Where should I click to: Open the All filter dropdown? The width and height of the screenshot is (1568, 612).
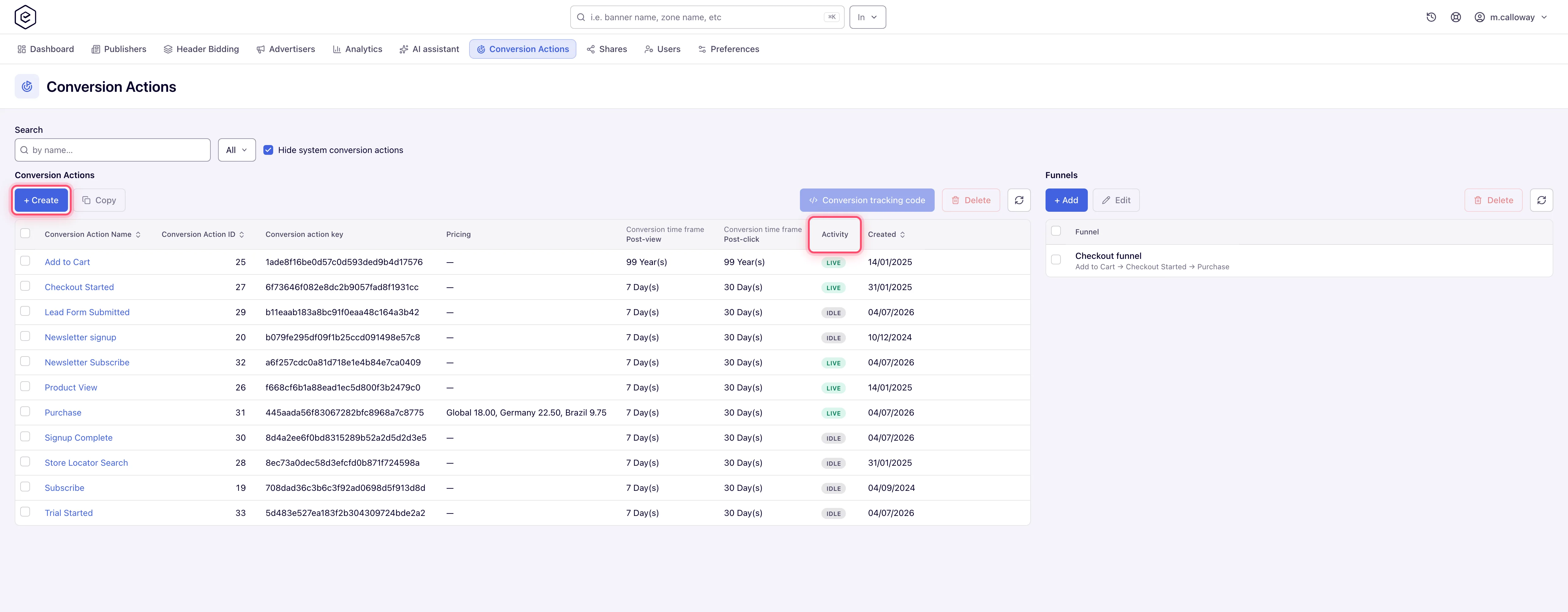pos(237,150)
